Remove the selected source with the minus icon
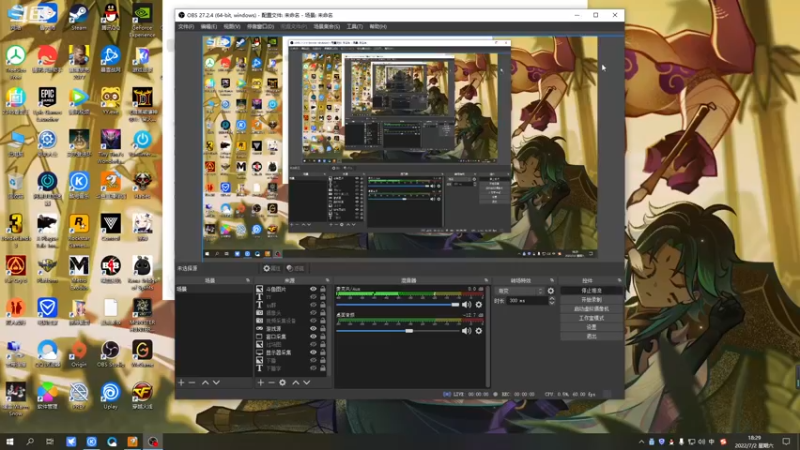 pos(271,382)
